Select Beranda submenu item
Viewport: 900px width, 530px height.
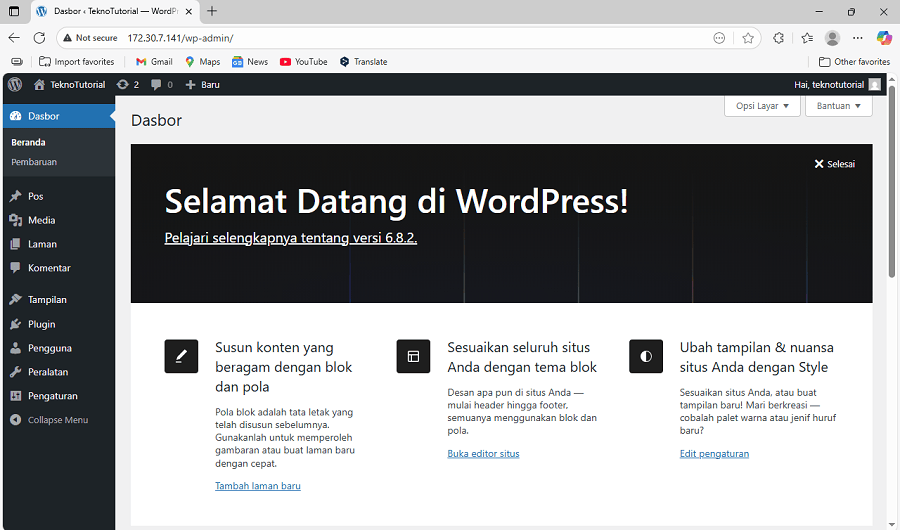pyautogui.click(x=28, y=142)
